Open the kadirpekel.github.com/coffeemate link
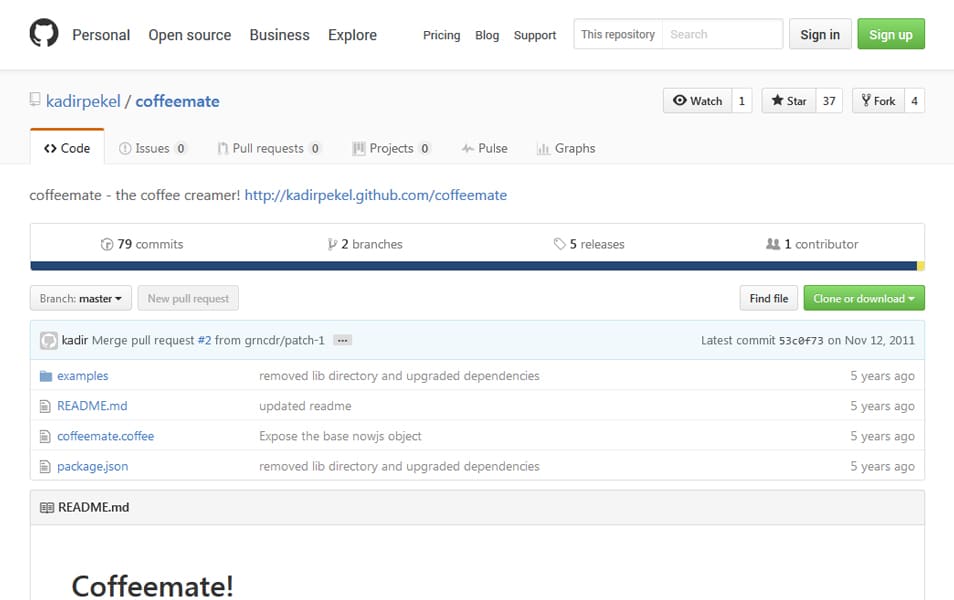The height and width of the screenshot is (600, 954). click(375, 195)
